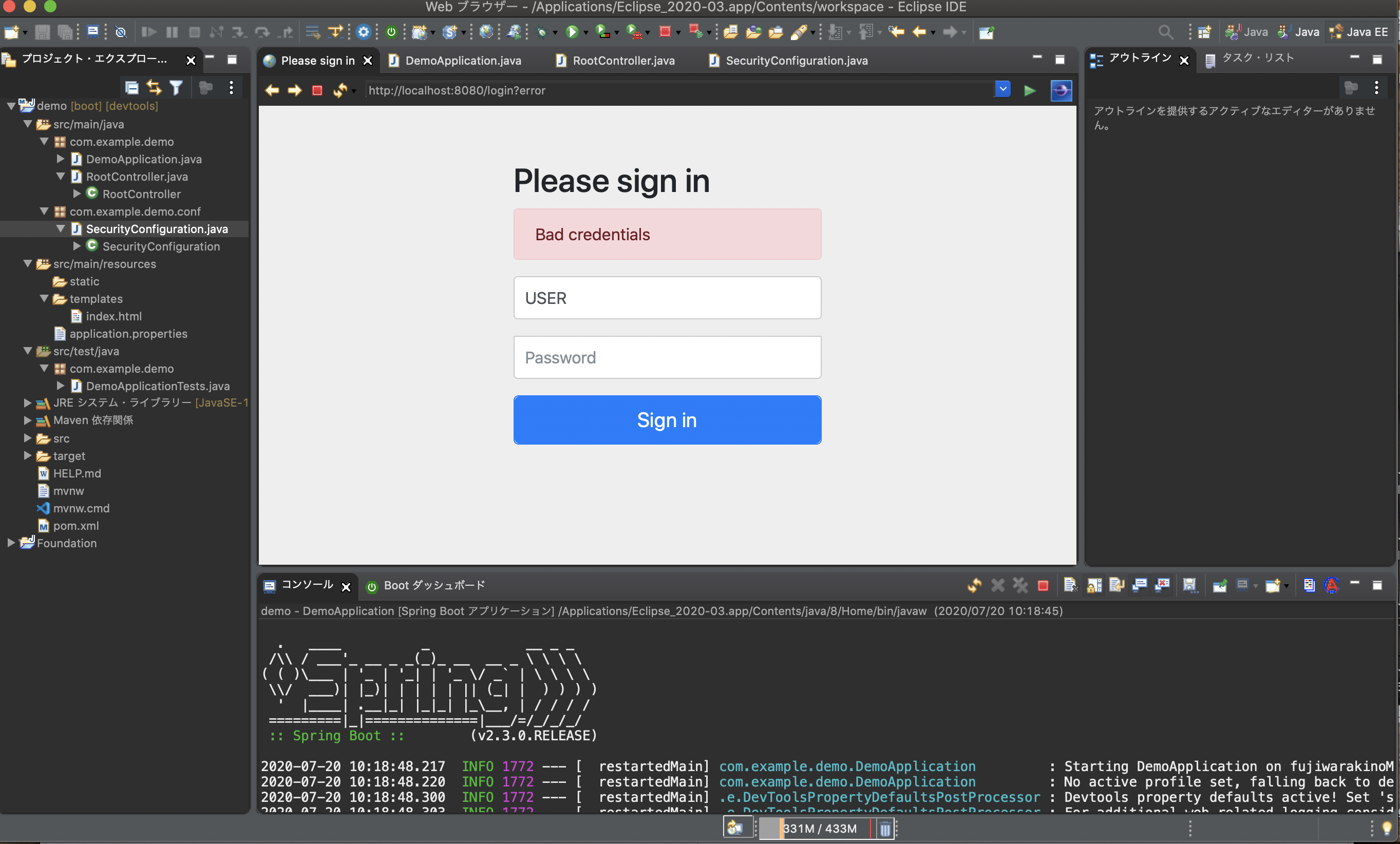Toggle the console Scroll Lock icon
The height and width of the screenshot is (844, 1400).
point(1094,586)
